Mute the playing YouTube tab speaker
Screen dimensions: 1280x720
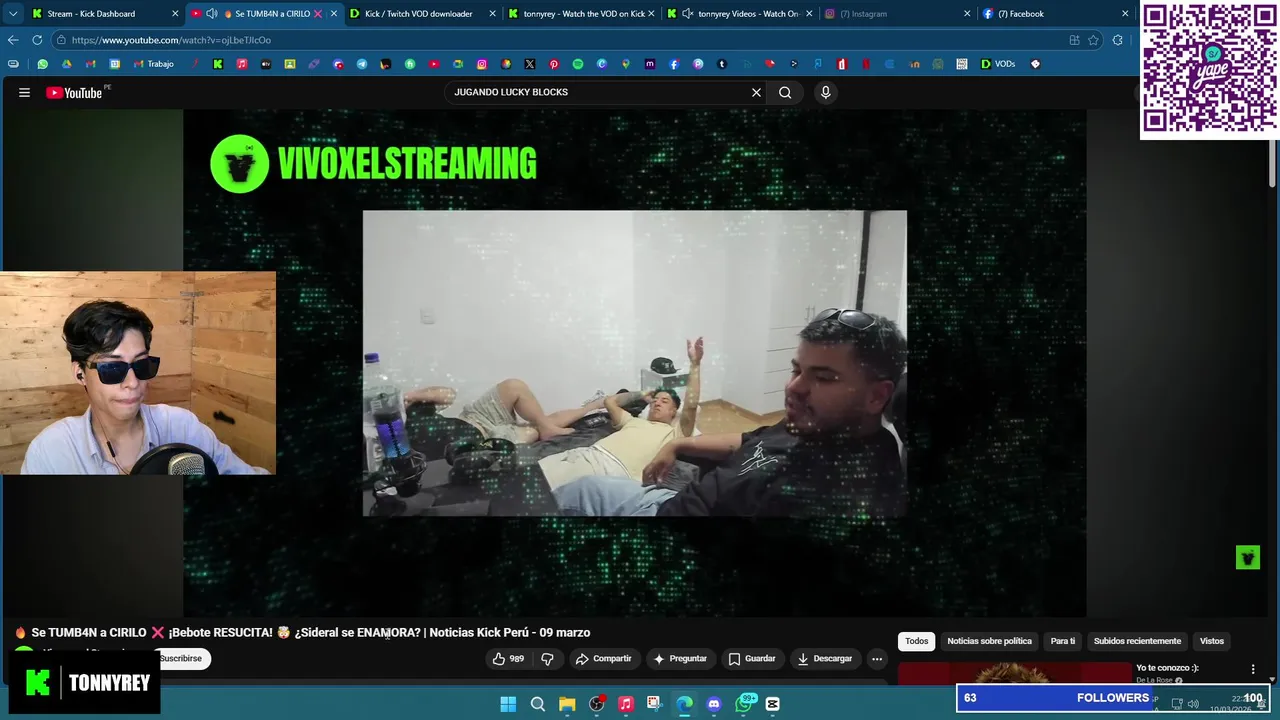click(211, 14)
